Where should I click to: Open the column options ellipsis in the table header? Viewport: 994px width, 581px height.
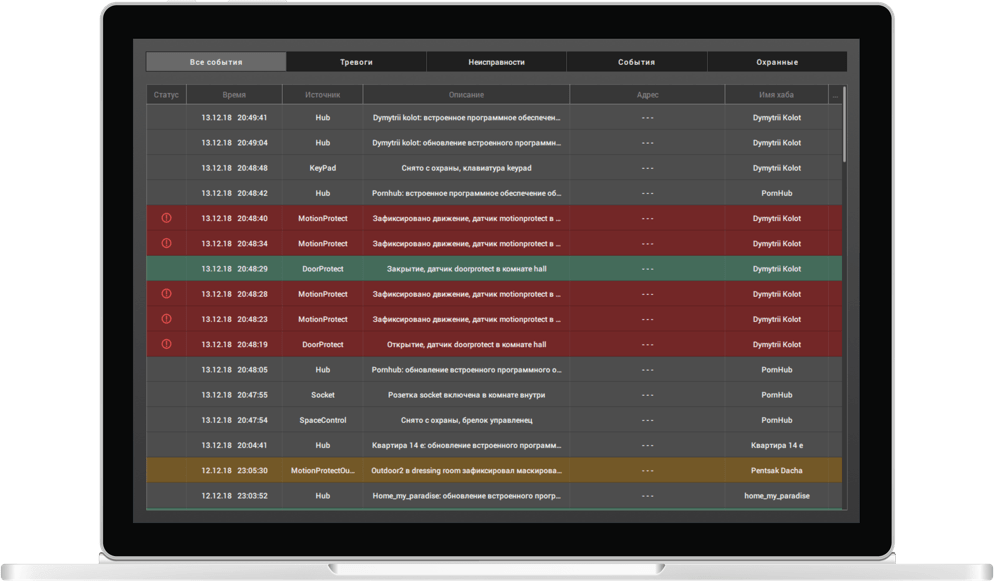pyautogui.click(x=835, y=95)
